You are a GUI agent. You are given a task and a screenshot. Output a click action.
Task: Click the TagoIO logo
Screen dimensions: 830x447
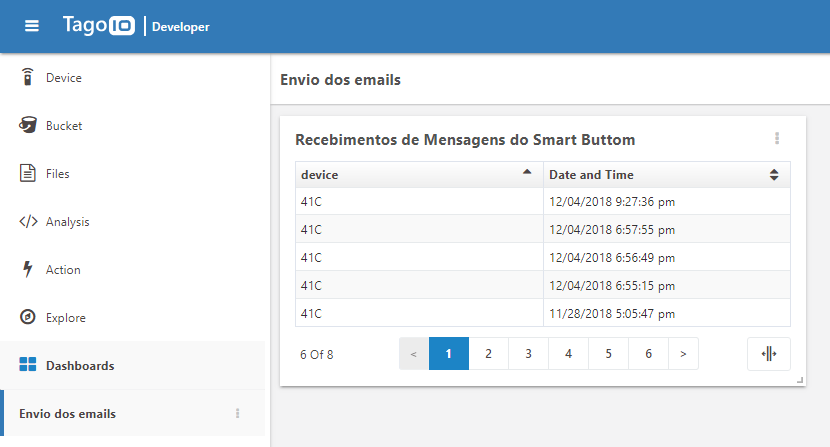pos(99,25)
